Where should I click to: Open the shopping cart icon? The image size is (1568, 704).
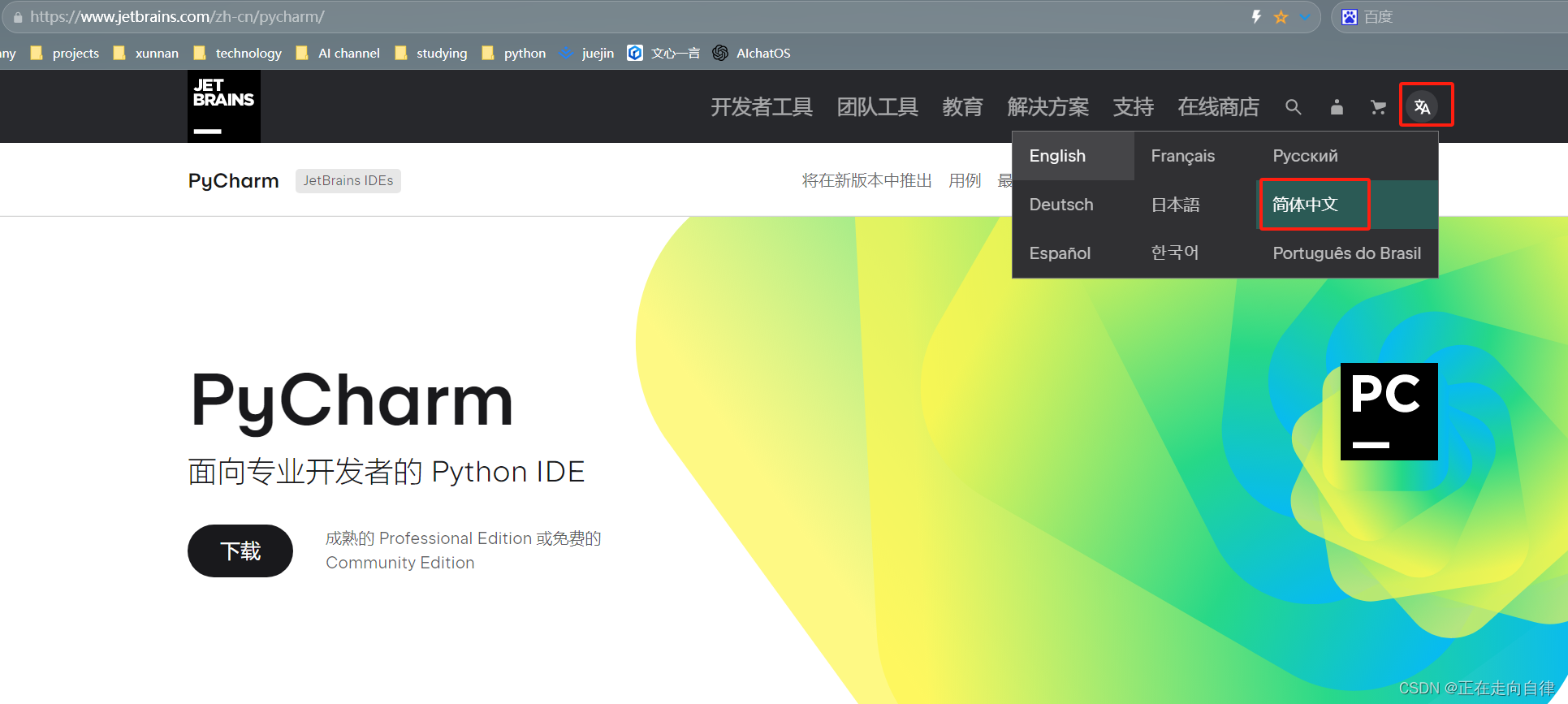[x=1378, y=107]
